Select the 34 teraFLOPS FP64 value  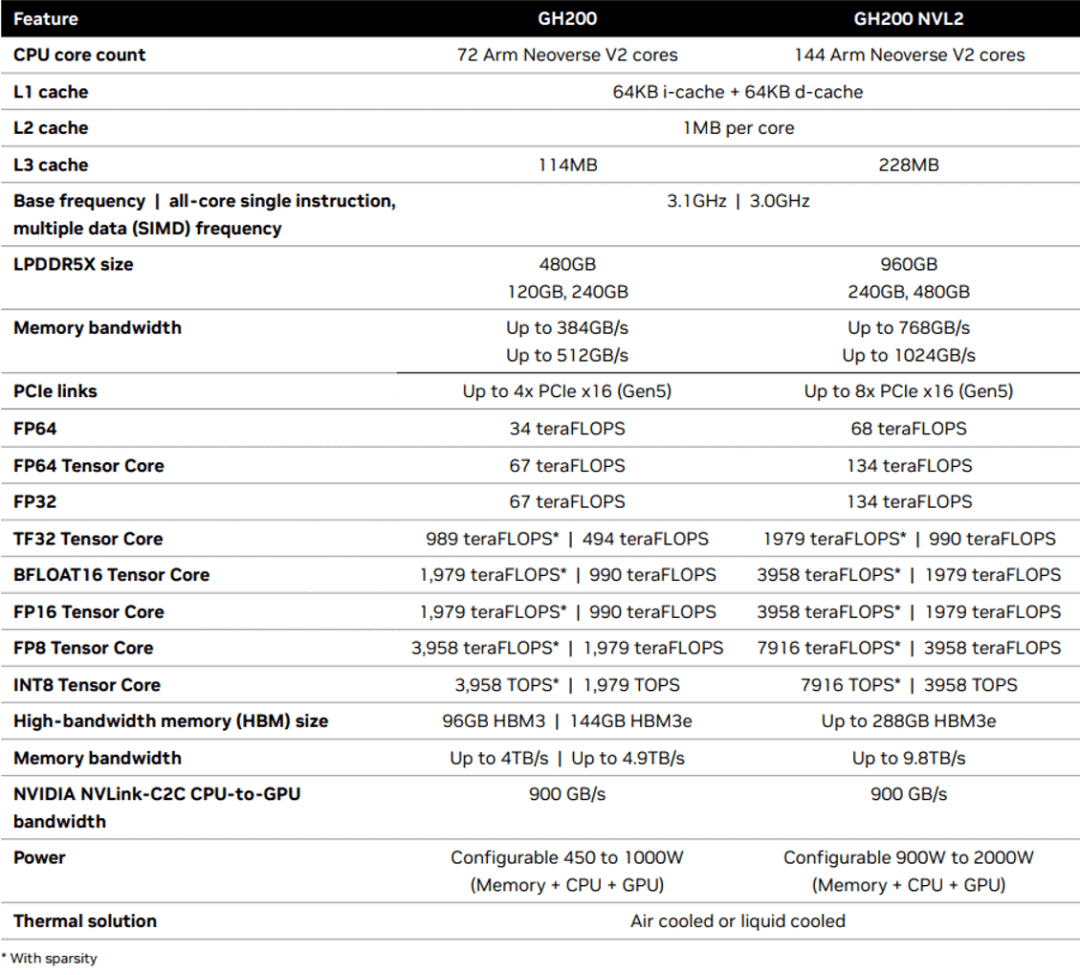(x=567, y=428)
